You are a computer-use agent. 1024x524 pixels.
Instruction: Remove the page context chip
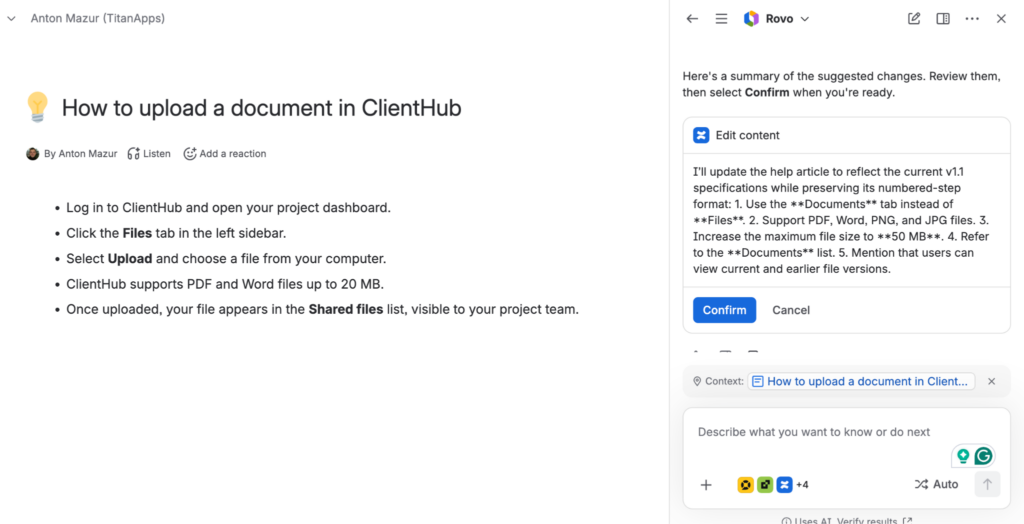tap(991, 382)
